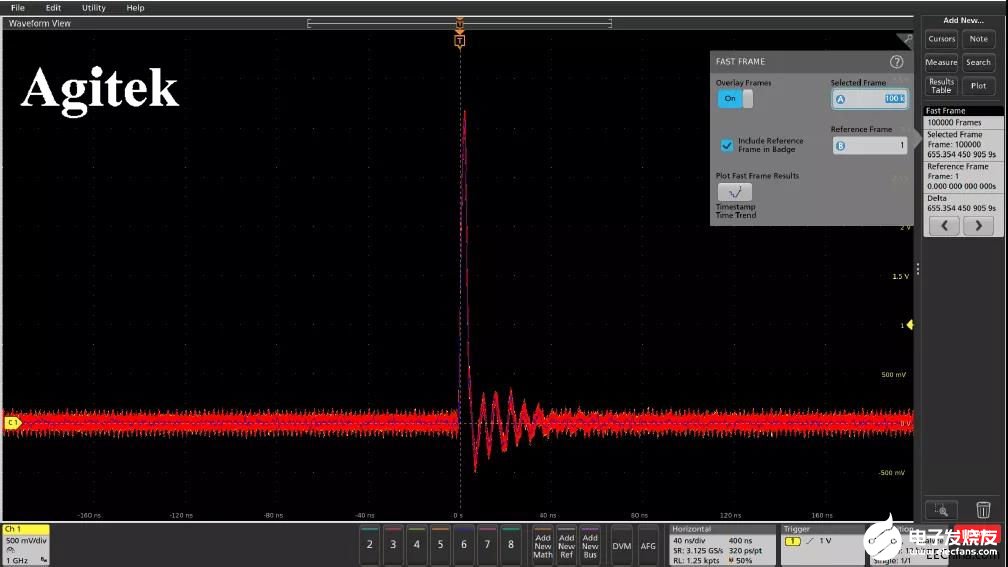The width and height of the screenshot is (1008, 567).
Task: Click the orange trigger position marker
Action: point(459,41)
